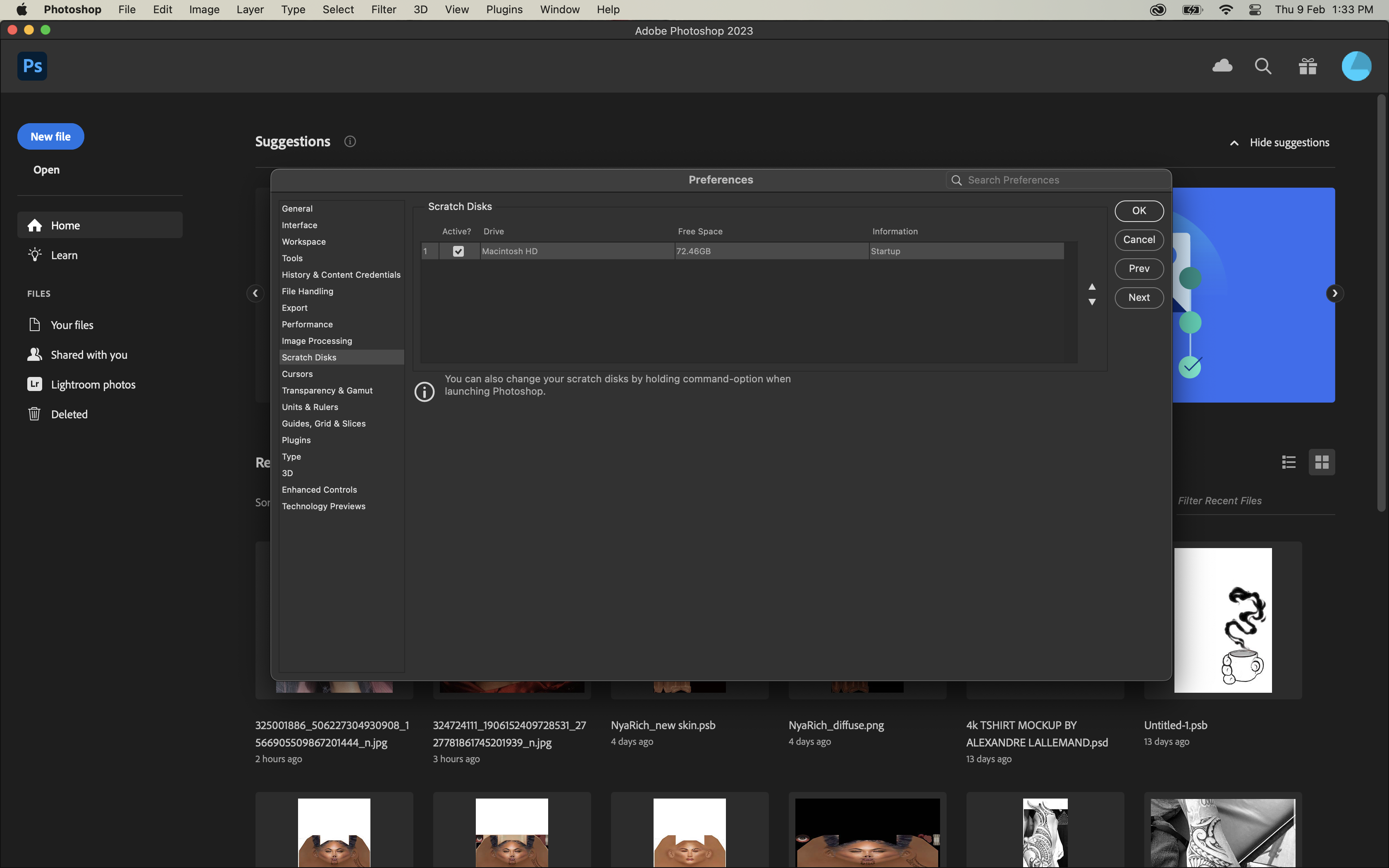Open the Help menu
The width and height of the screenshot is (1389, 868).
pyautogui.click(x=608, y=9)
